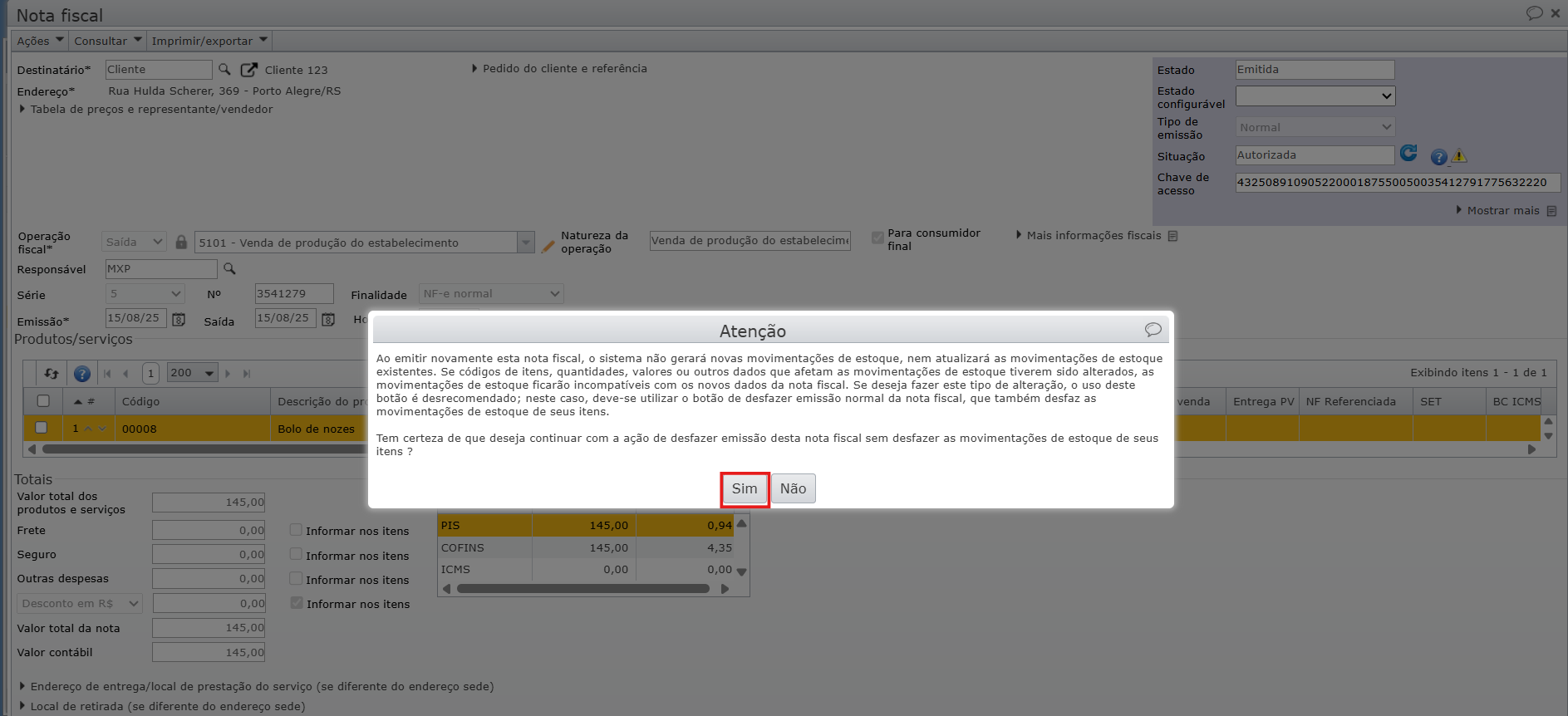This screenshot has width=1568, height=716.
Task: Click the lock icon beside Operação fiscal
Action: [x=181, y=242]
